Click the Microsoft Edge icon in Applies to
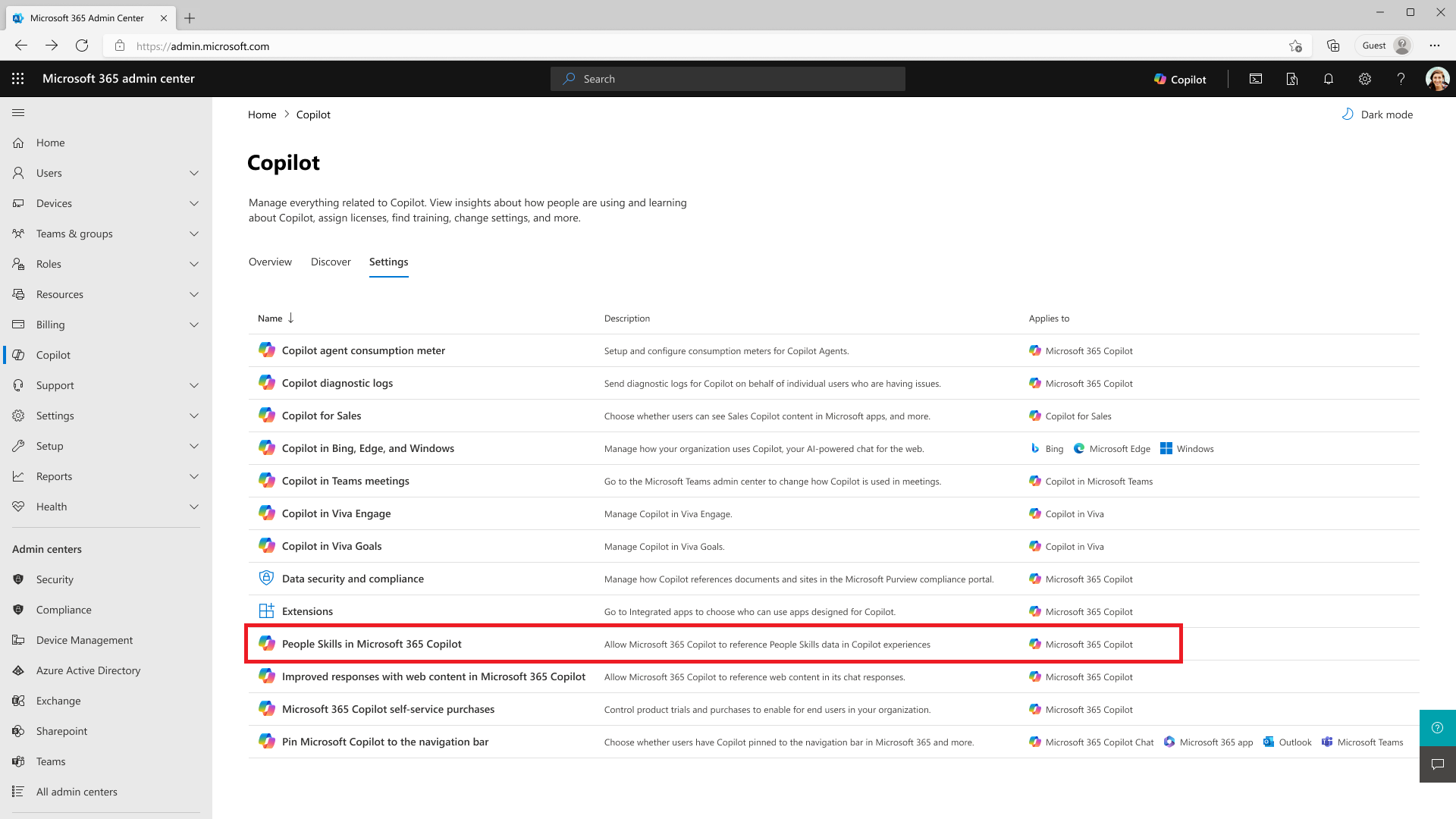 click(1079, 449)
